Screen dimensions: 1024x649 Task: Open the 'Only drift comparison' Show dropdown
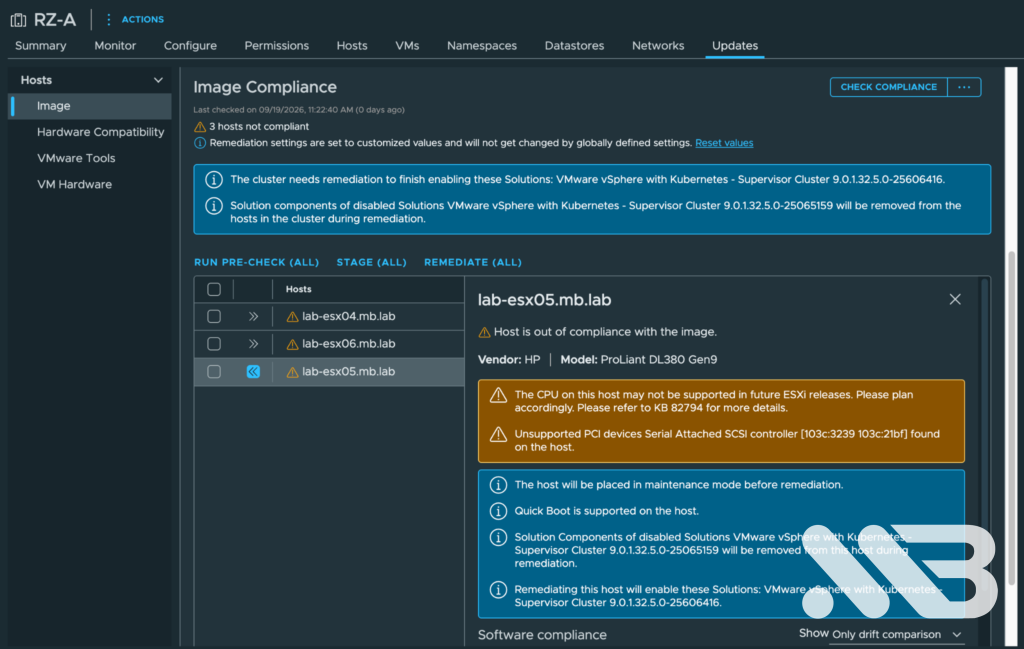tap(897, 635)
